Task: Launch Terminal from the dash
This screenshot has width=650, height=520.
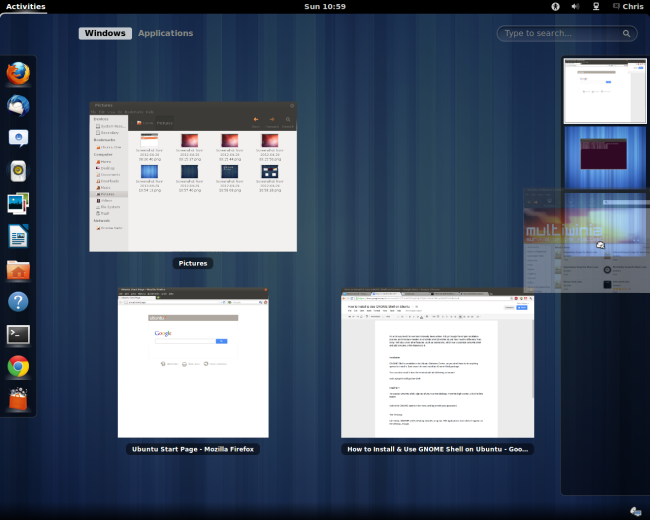Action: (x=18, y=334)
